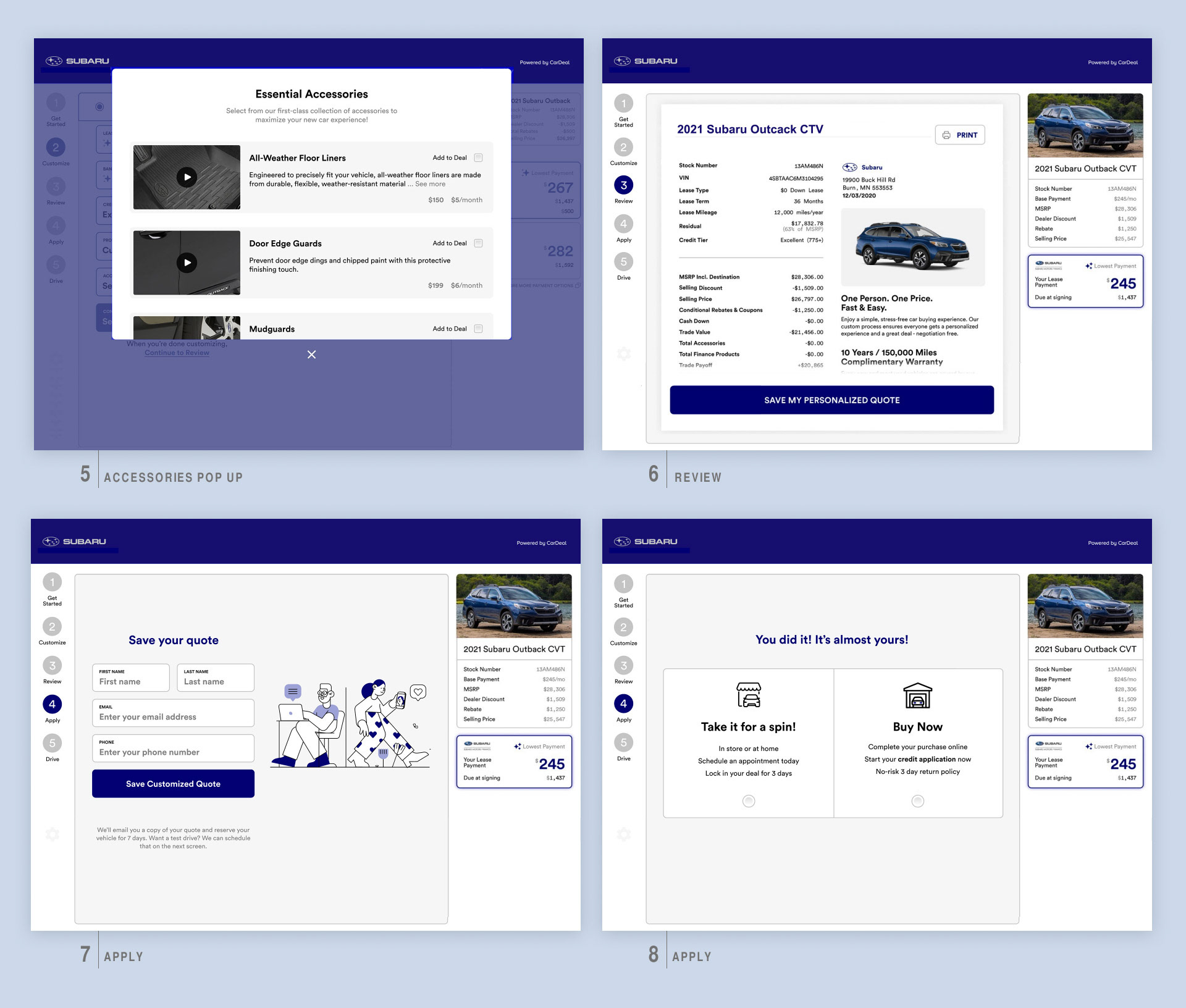Image resolution: width=1186 pixels, height=1008 pixels.
Task: Go to step 2 Customize on Save your quote screen
Action: point(52,626)
